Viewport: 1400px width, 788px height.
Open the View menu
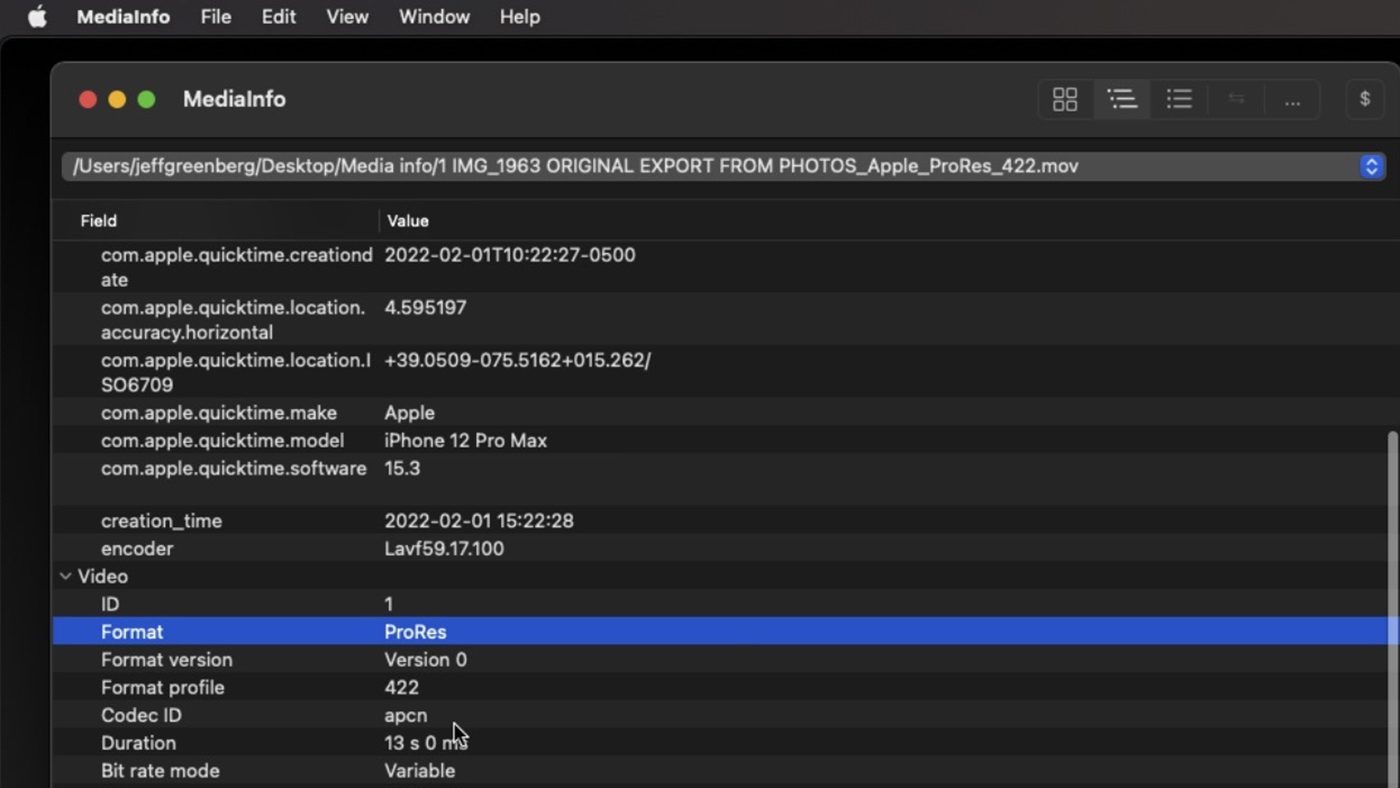pos(347,17)
